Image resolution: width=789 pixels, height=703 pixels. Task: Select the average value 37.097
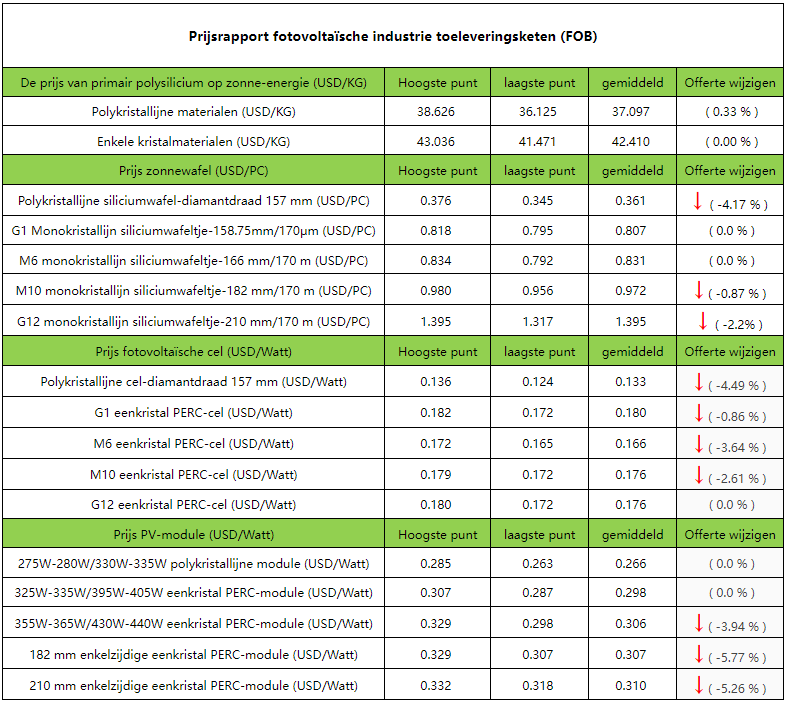tap(631, 112)
